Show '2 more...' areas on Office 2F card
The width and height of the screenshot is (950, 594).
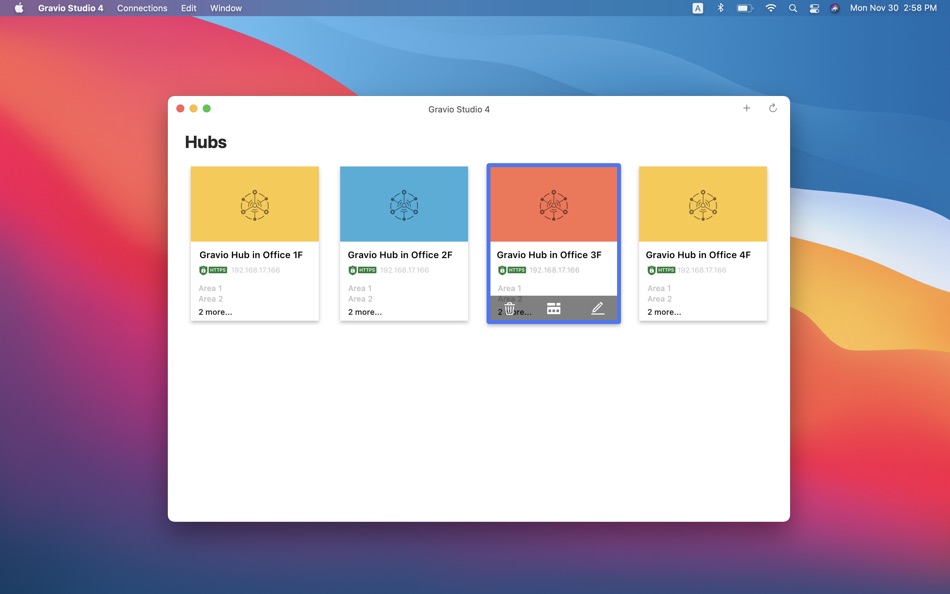365,312
